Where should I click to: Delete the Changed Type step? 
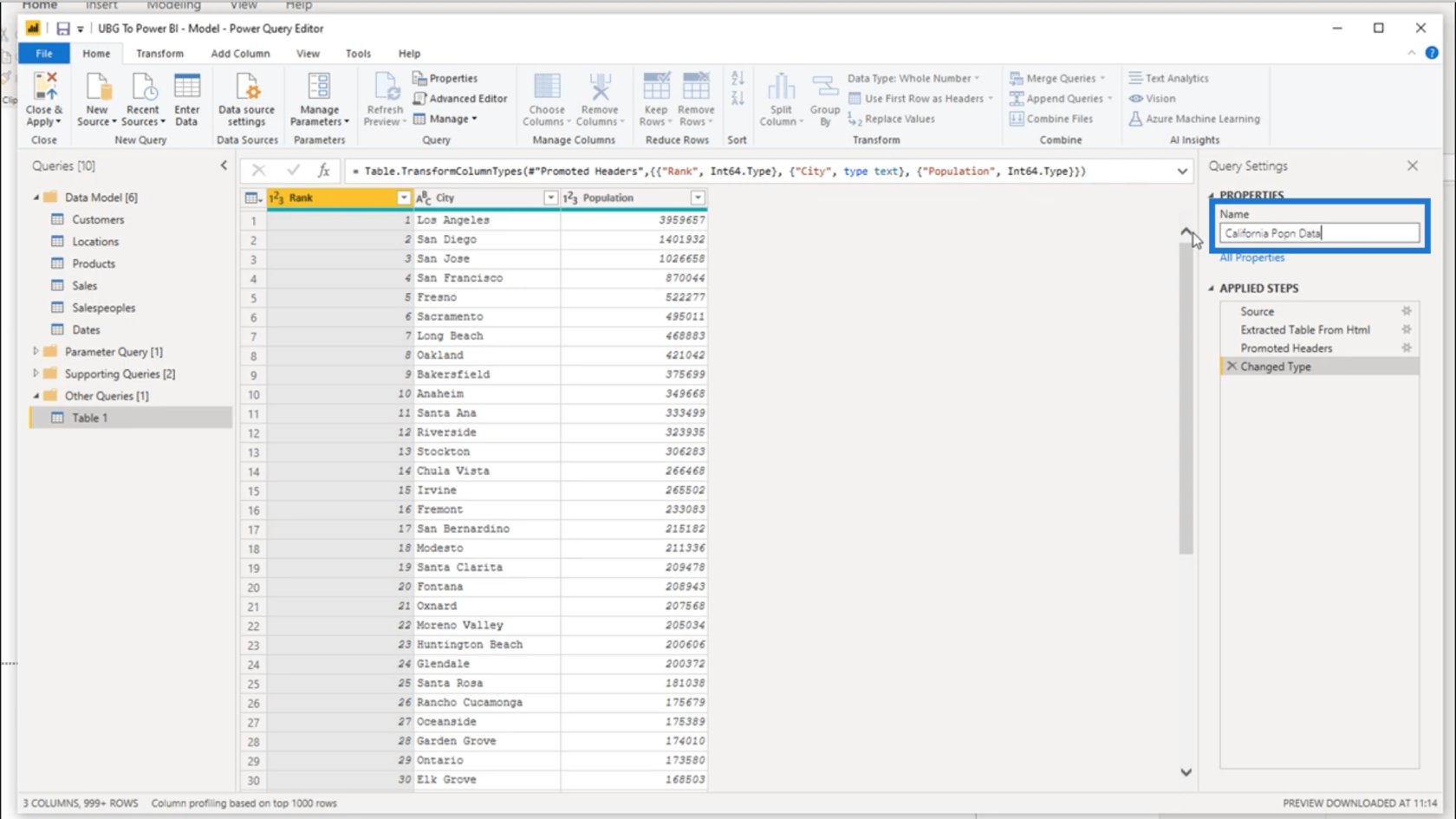coord(1232,367)
